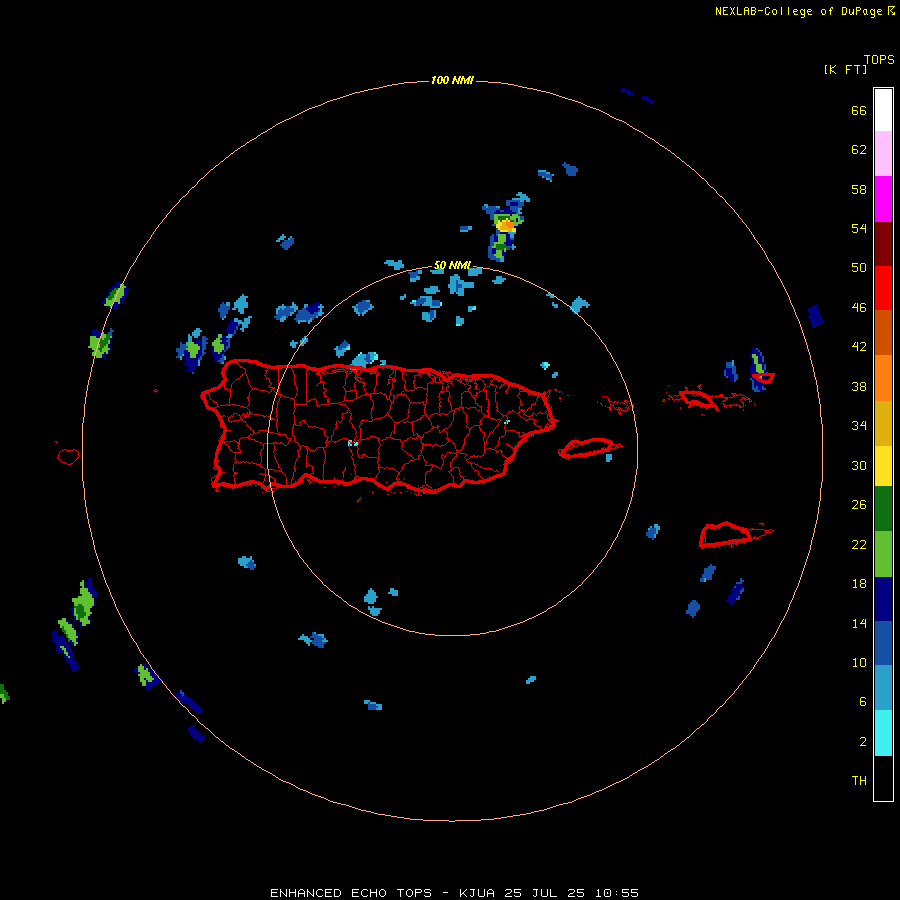Select the 10 legend value
Image resolution: width=900 pixels, height=900 pixels.
click(859, 662)
